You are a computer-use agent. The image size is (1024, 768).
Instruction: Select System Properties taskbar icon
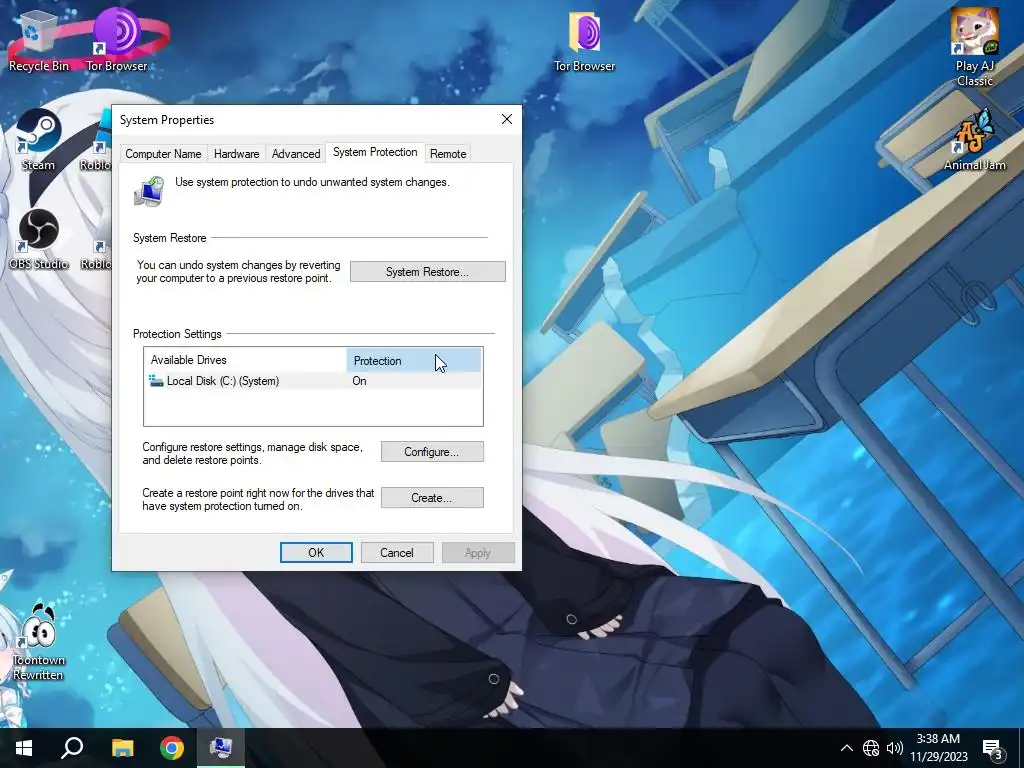[x=221, y=748]
